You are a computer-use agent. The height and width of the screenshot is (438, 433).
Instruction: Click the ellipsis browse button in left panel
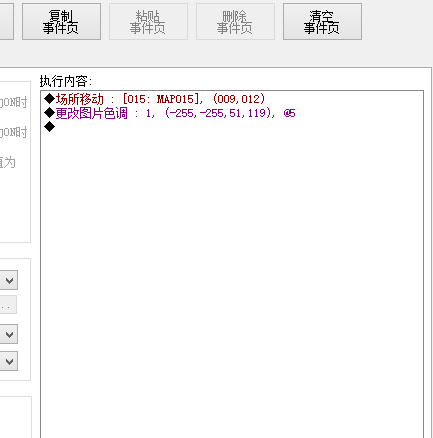click(x=7, y=305)
